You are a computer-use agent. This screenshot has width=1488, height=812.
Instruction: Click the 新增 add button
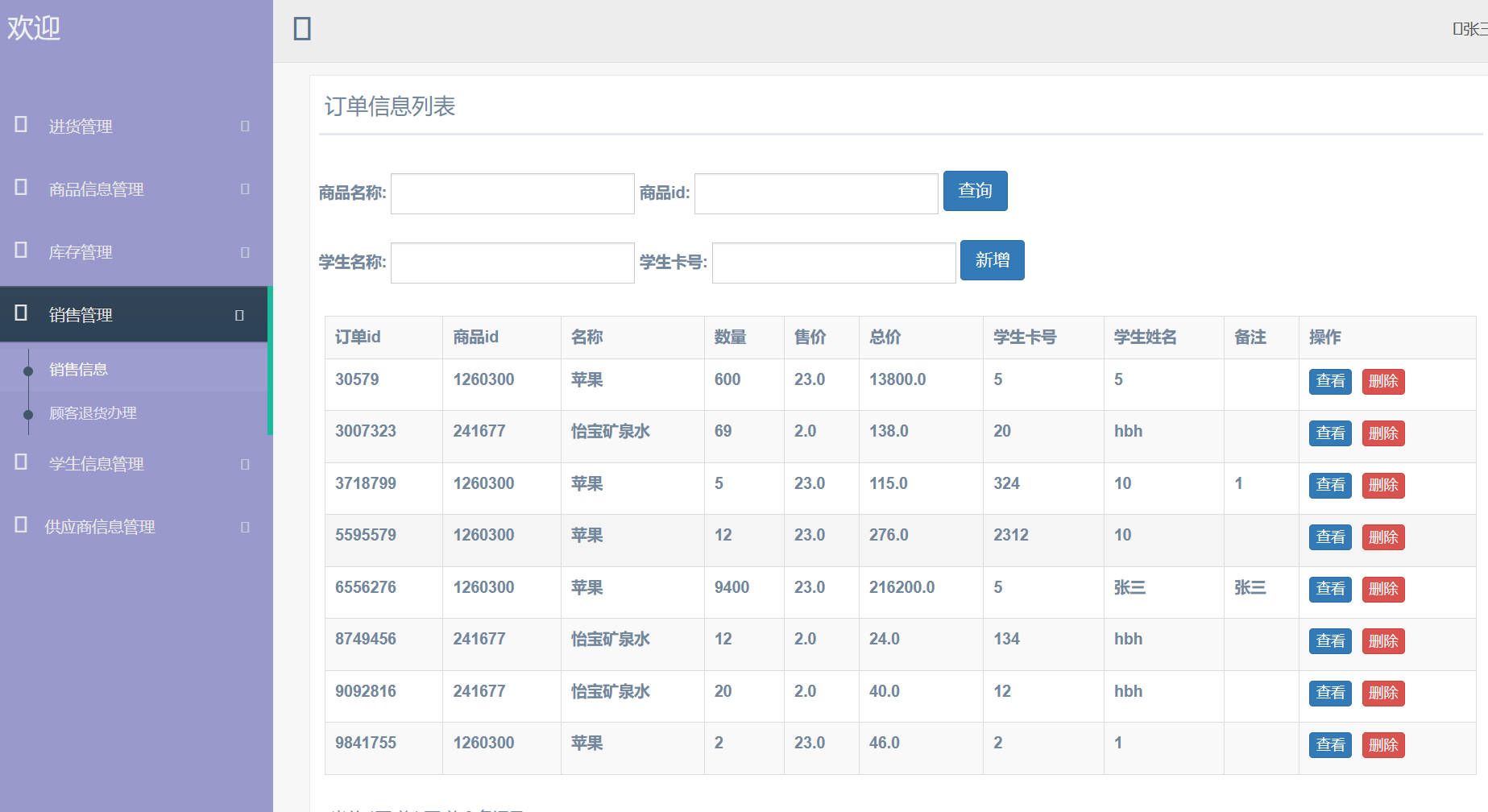coord(992,260)
